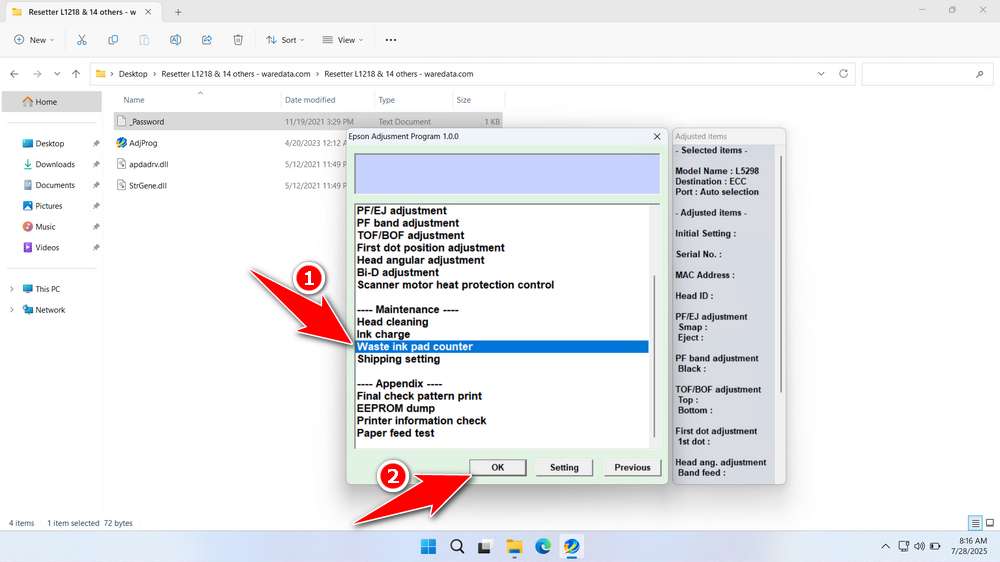Switch to details view icon in status bar

pos(975,523)
